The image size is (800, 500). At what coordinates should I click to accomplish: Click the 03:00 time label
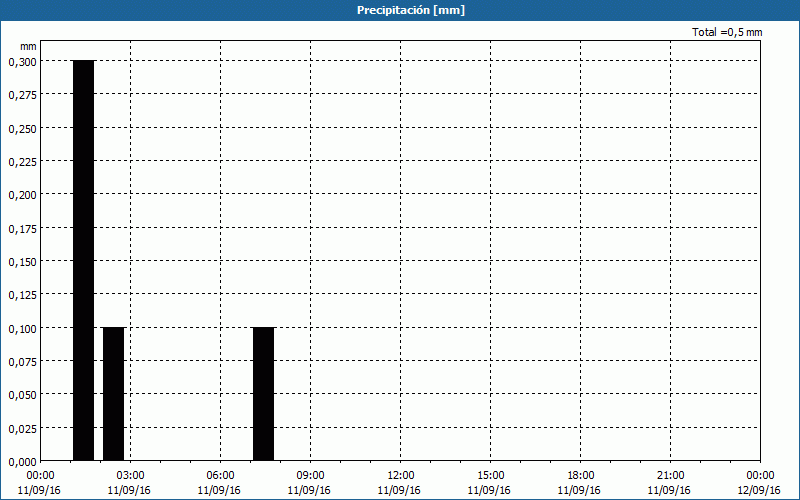(130, 476)
